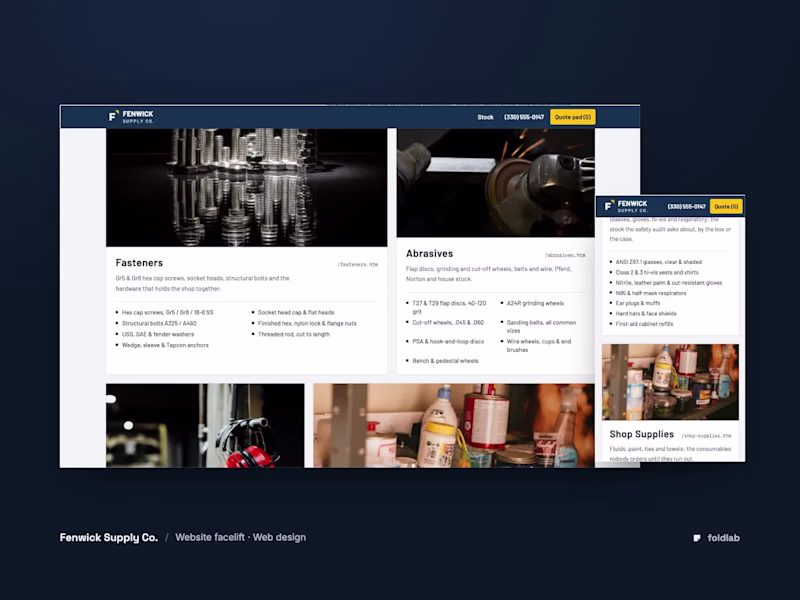The image size is (800, 600).
Task: Follow the /abrasives.htm path link
Action: [565, 255]
